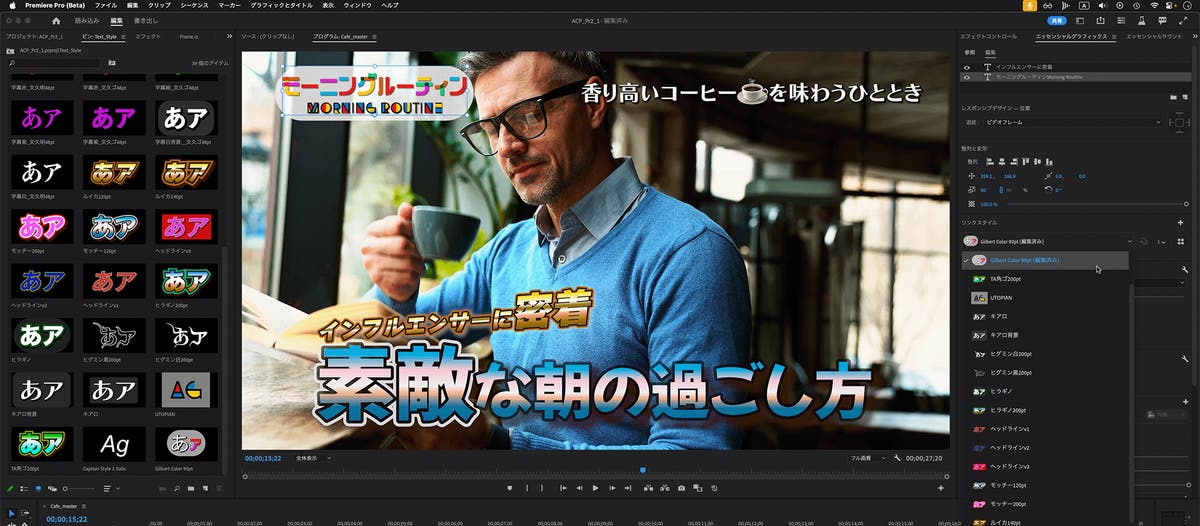Go to the Home screen icon
This screenshot has width=1200, height=526.
pos(55,20)
